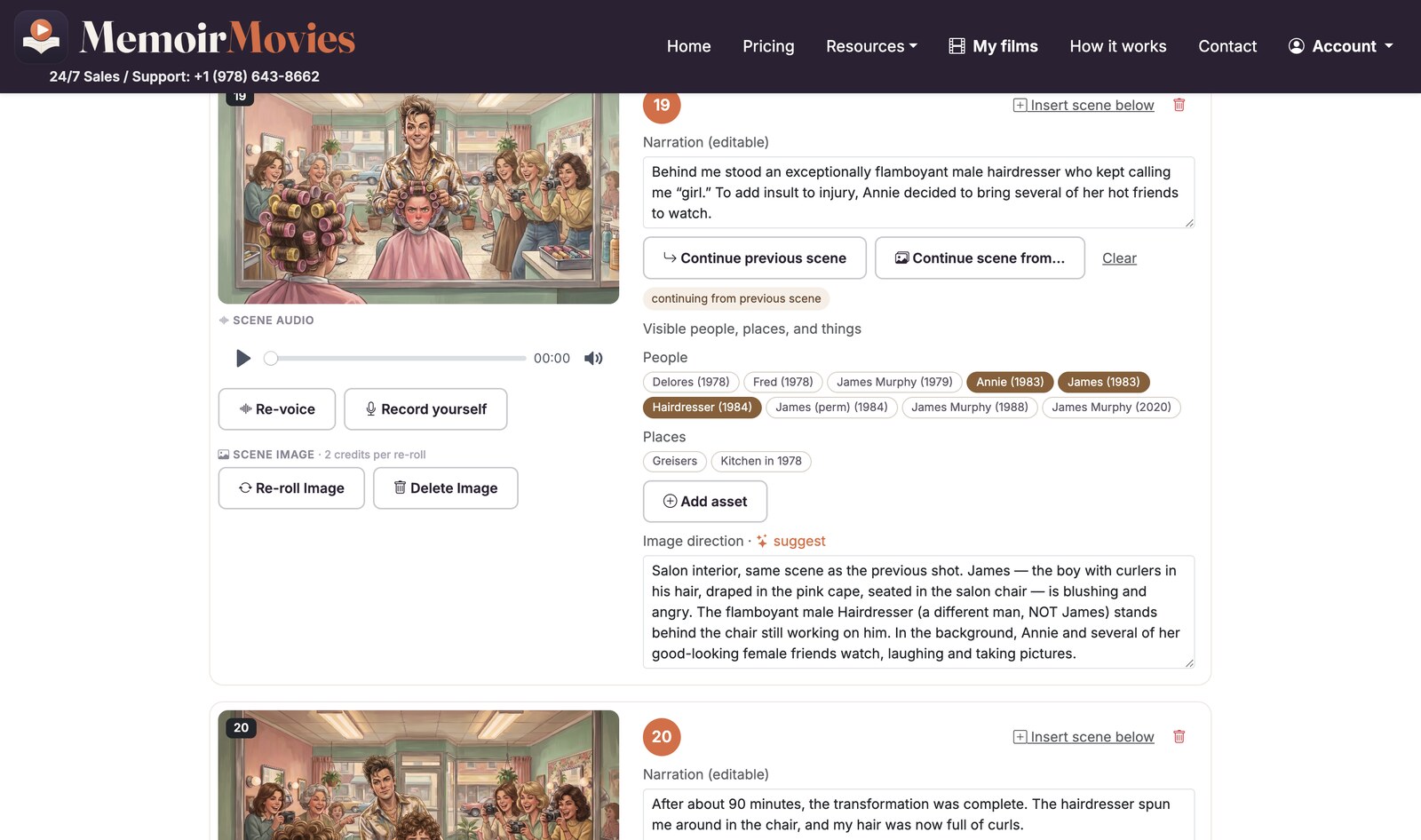Open the Continue scene from... picker
The image size is (1421, 840).
(x=980, y=258)
